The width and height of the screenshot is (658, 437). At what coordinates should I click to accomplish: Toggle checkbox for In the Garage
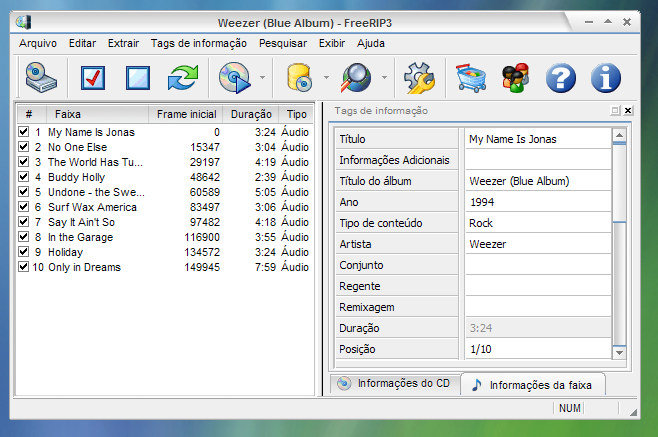click(x=24, y=237)
